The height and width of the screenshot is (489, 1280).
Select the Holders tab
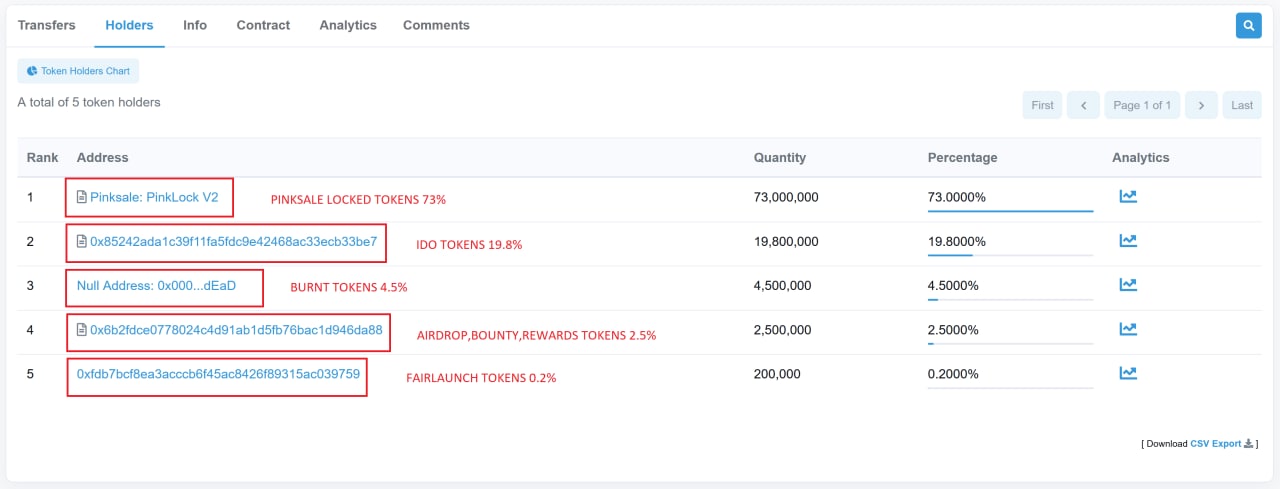pos(129,25)
